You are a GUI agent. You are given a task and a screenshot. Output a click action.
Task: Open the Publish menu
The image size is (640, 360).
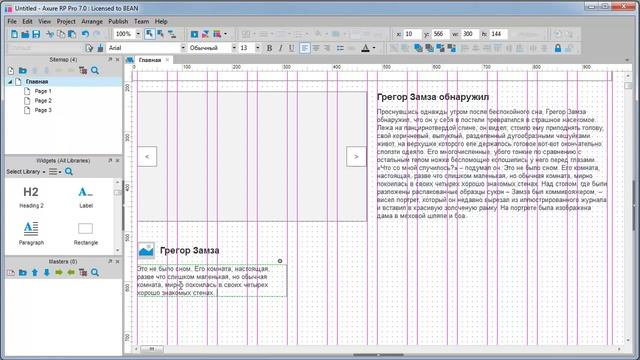118,21
